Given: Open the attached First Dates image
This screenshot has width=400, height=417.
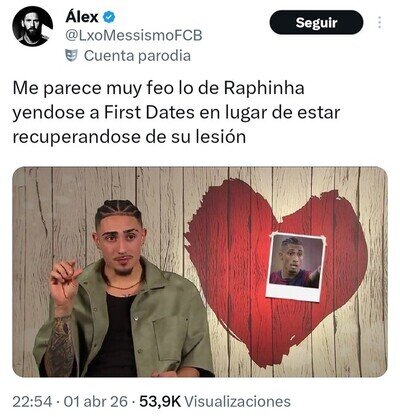Looking at the screenshot, I should tap(200, 272).
